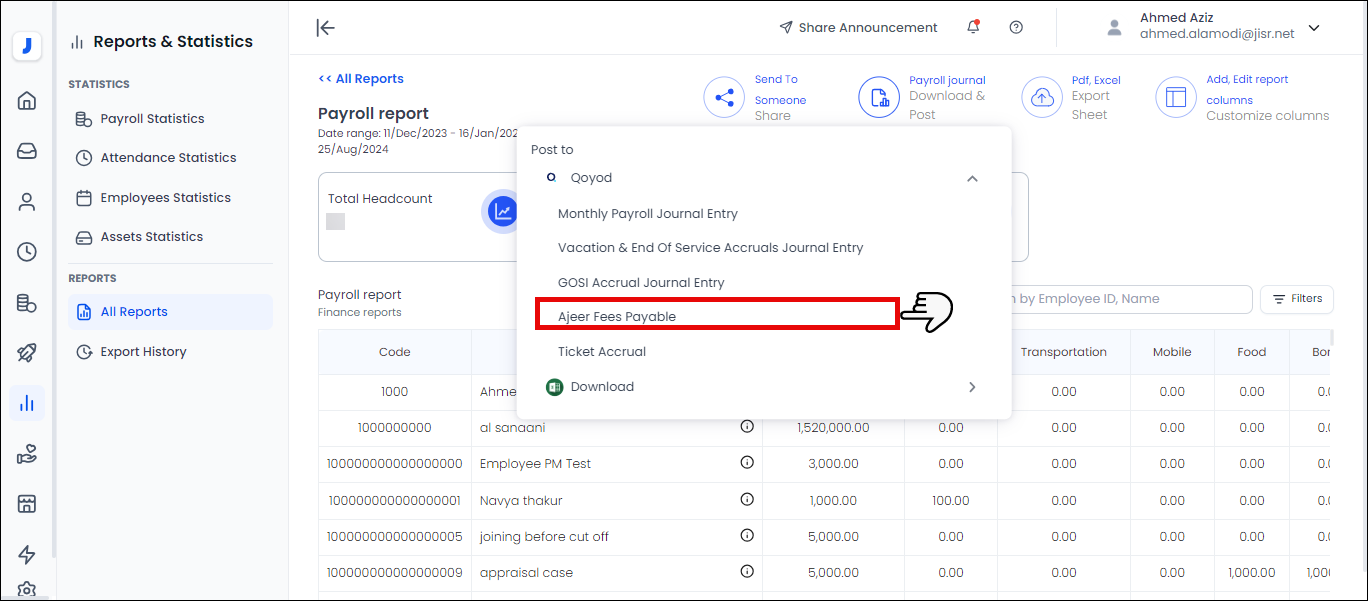Open the help question mark icon

click(1016, 28)
